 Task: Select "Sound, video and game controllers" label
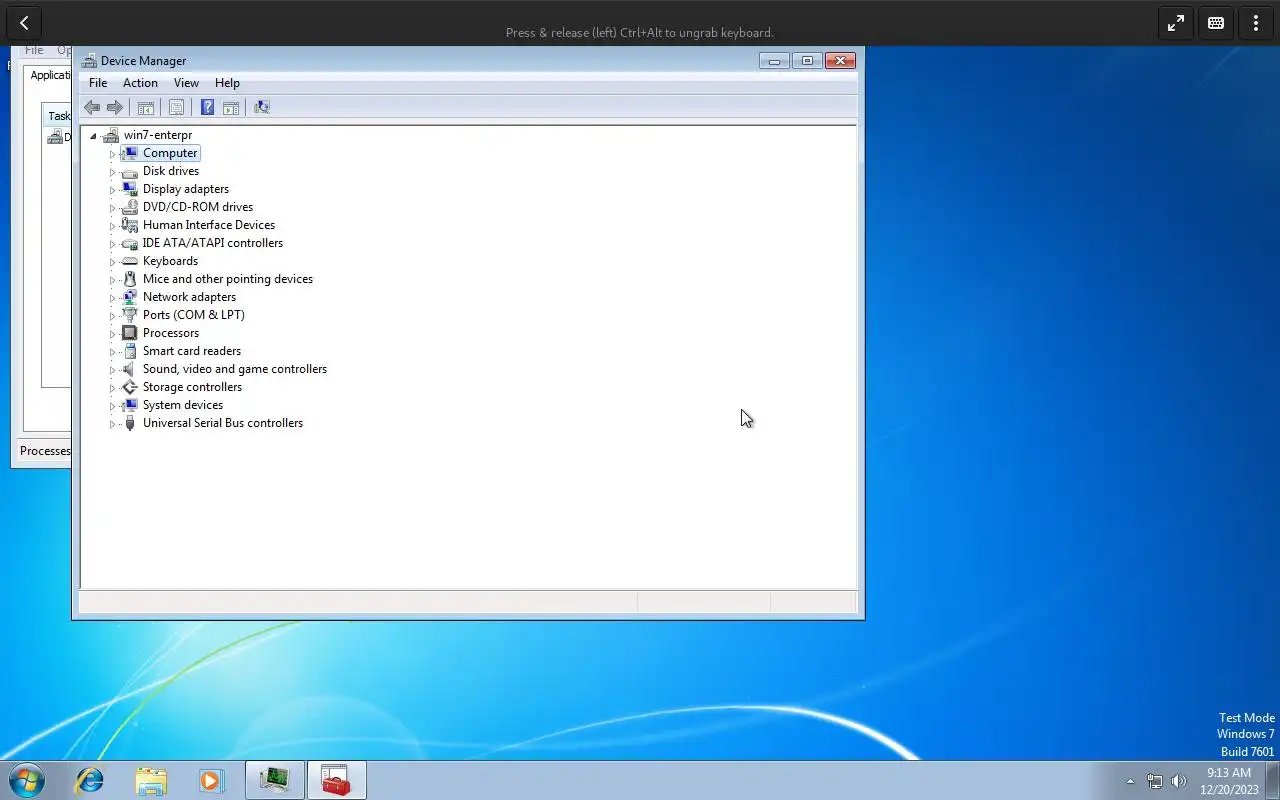(235, 369)
